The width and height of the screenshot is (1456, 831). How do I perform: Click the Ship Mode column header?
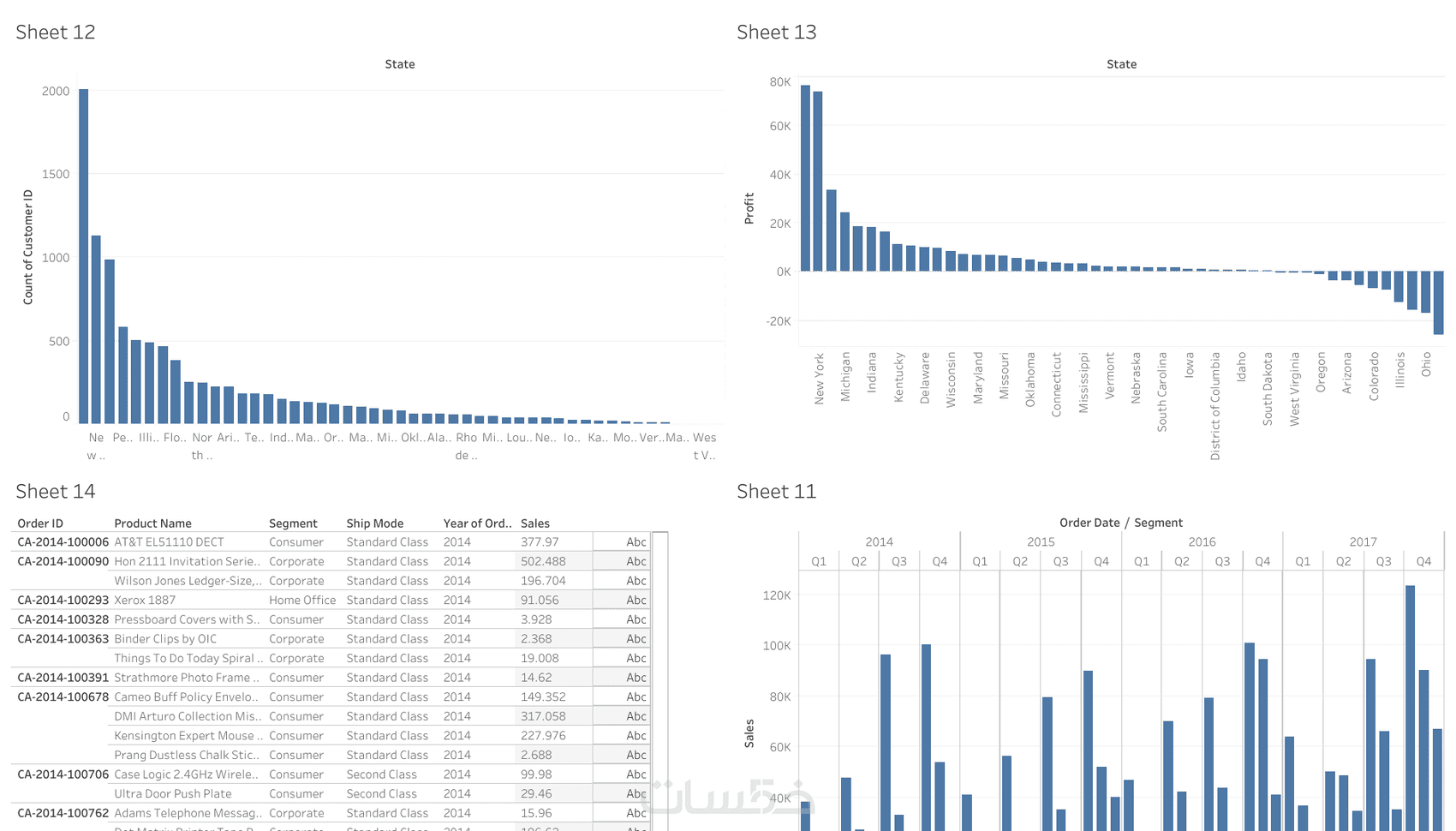[x=374, y=523]
